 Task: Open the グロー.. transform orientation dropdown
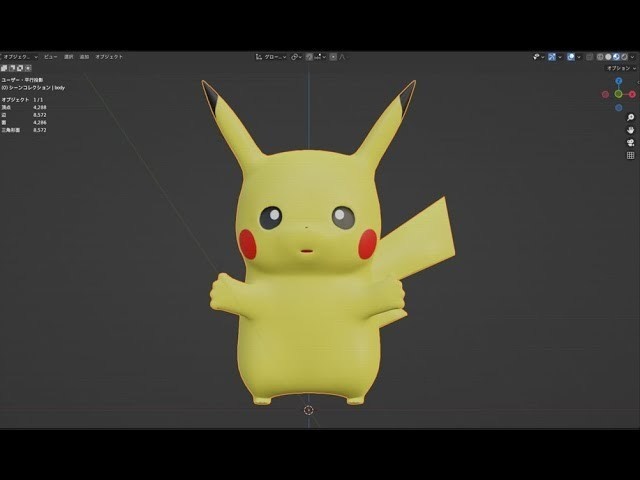271,57
